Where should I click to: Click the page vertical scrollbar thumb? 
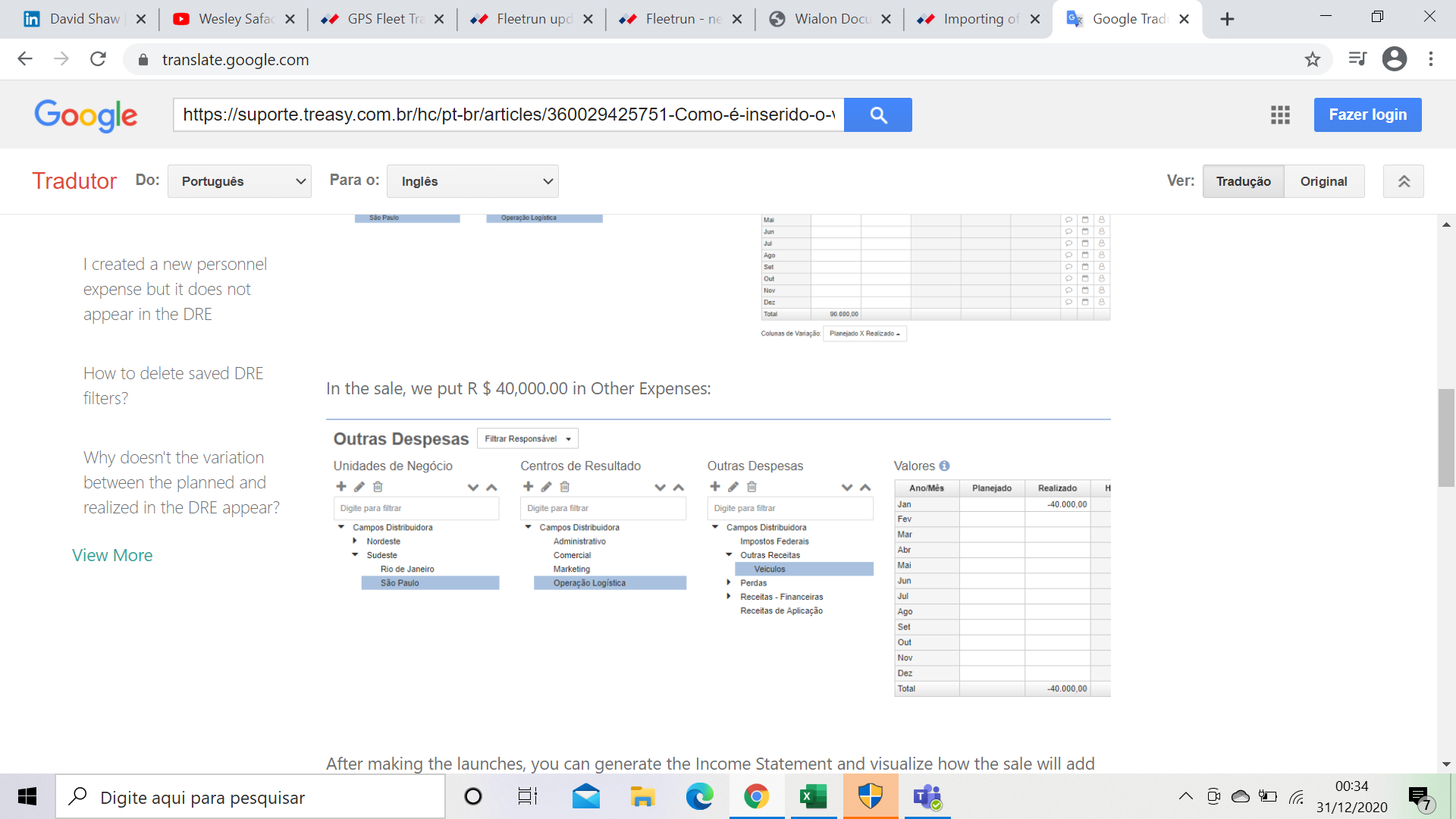tap(1446, 438)
